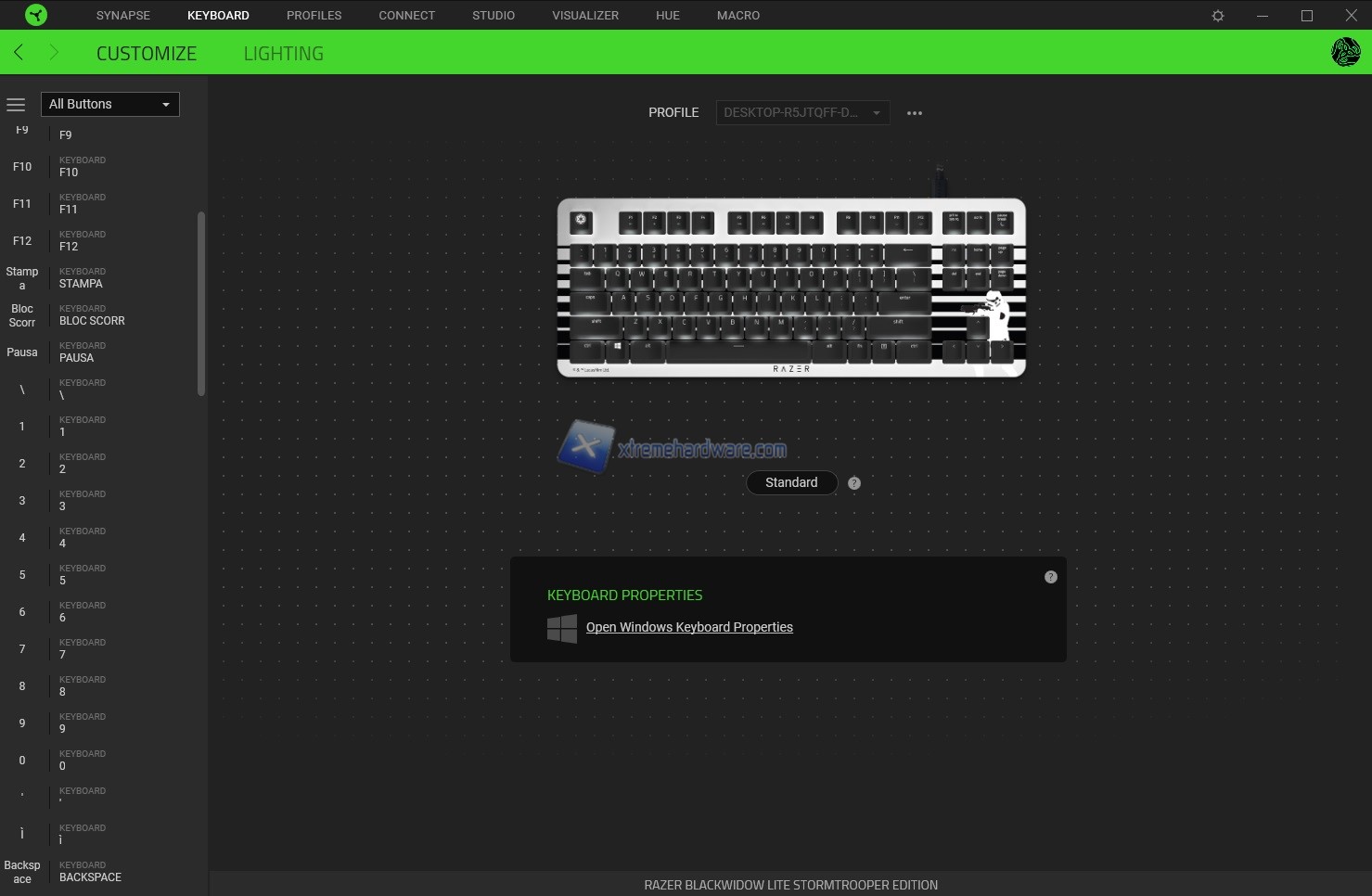This screenshot has height=896, width=1372.
Task: Click the Razer Synapse logo icon
Action: click(35, 15)
